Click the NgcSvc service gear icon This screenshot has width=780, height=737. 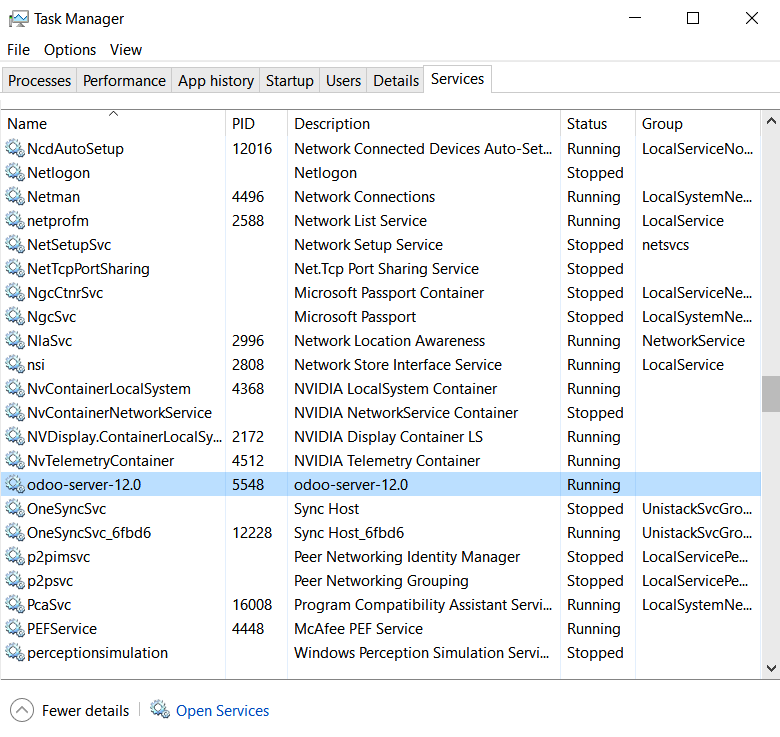coord(15,316)
